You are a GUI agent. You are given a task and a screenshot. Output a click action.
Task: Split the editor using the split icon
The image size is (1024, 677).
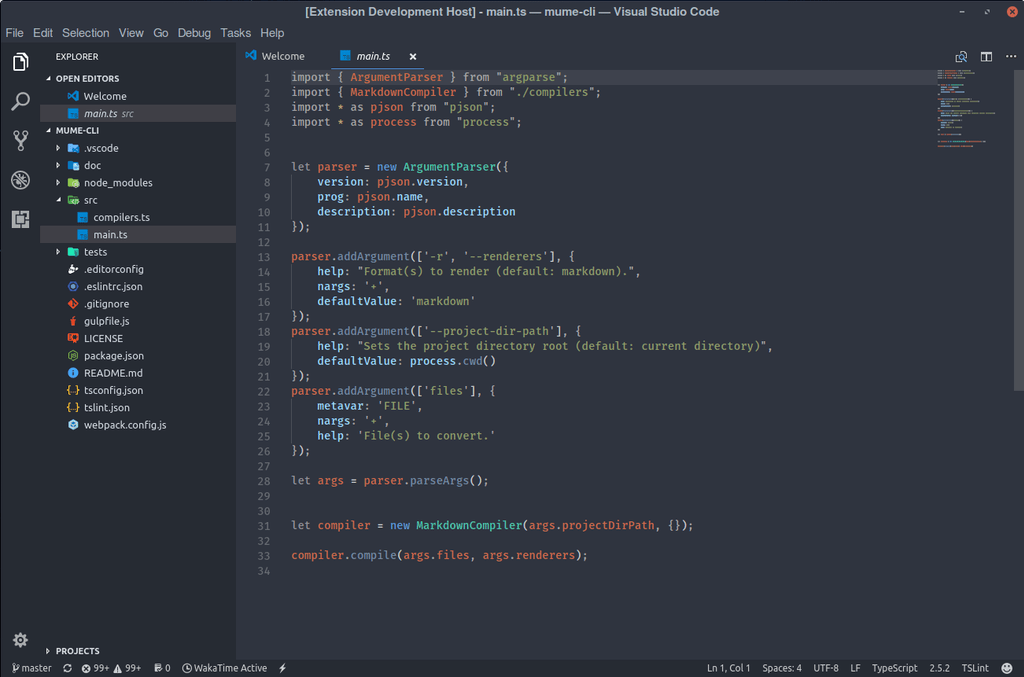[x=985, y=57]
